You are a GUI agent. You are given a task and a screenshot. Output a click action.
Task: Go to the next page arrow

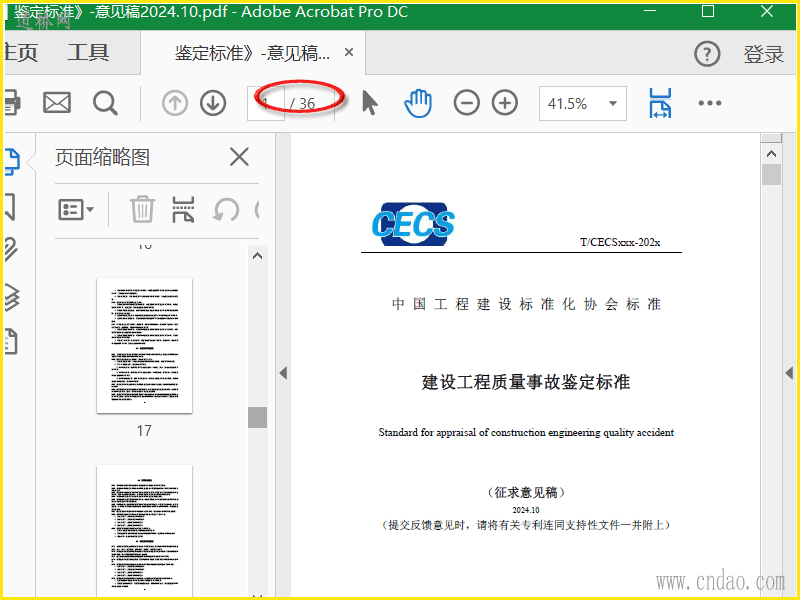point(213,103)
